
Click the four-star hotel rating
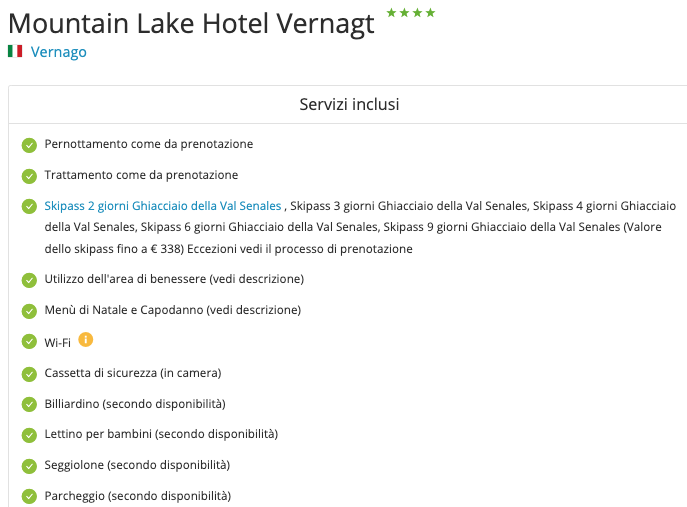[x=411, y=13]
